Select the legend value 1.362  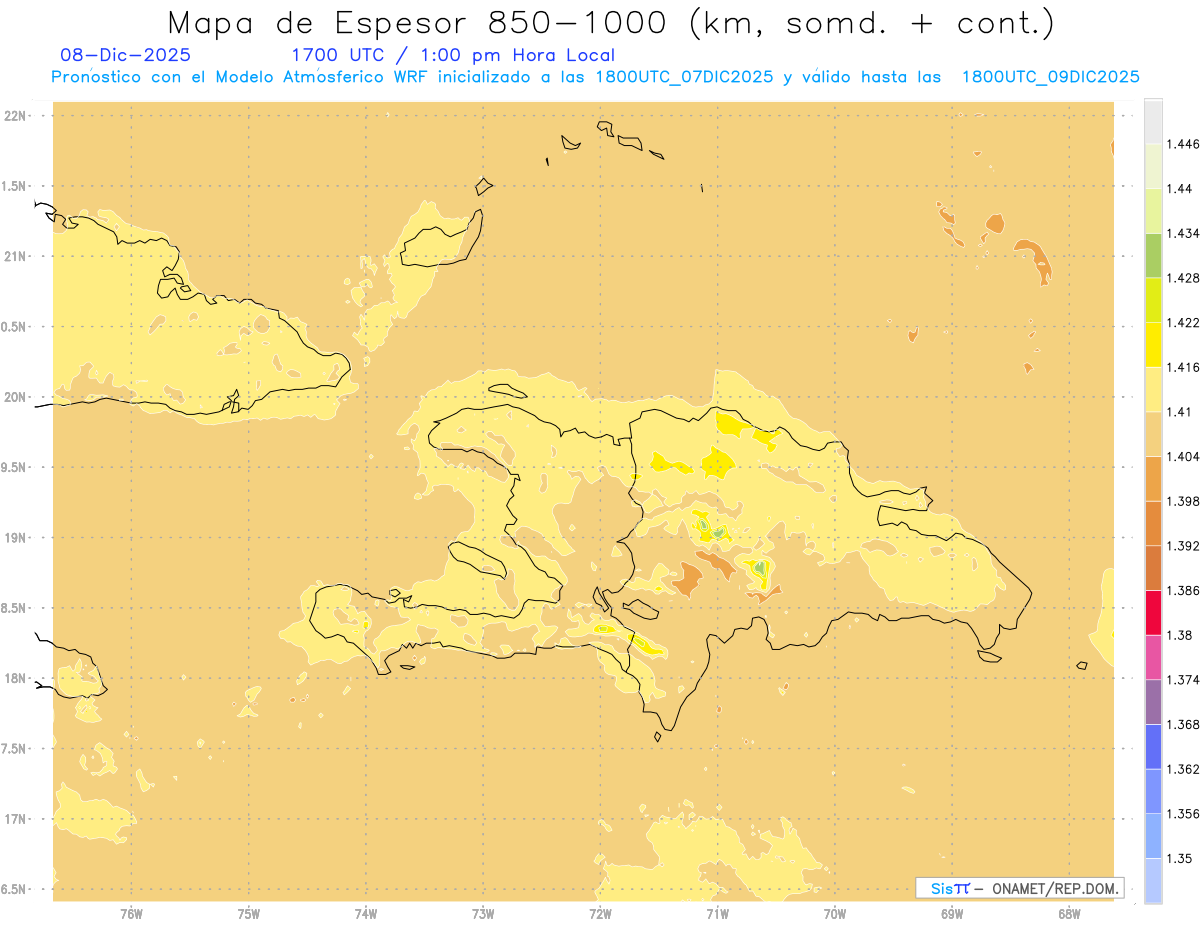tap(1183, 769)
